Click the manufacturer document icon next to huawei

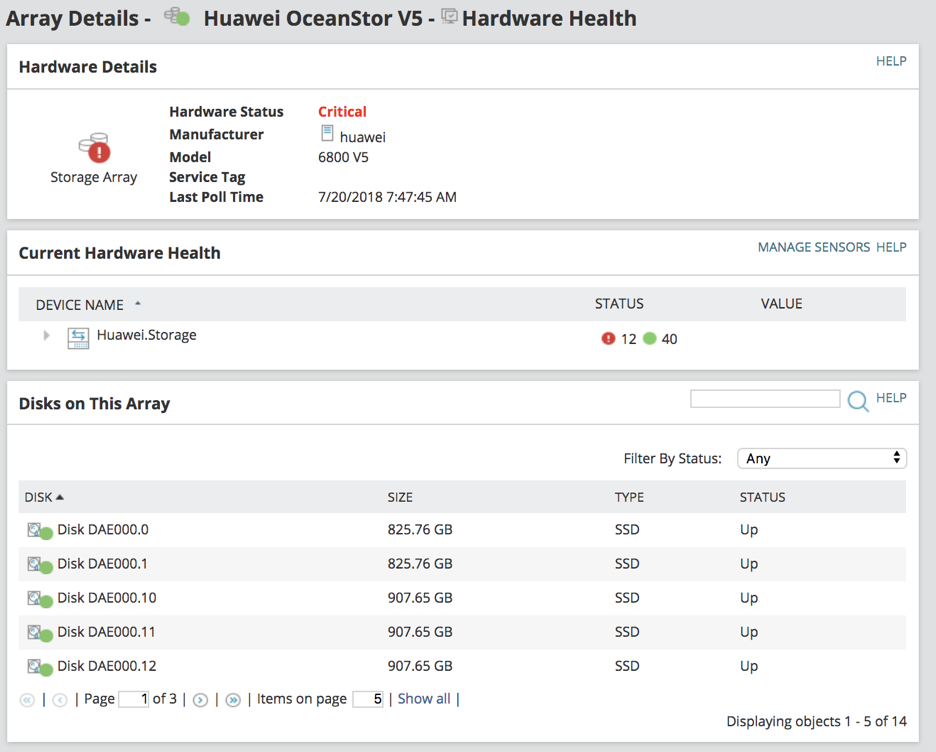coord(327,133)
